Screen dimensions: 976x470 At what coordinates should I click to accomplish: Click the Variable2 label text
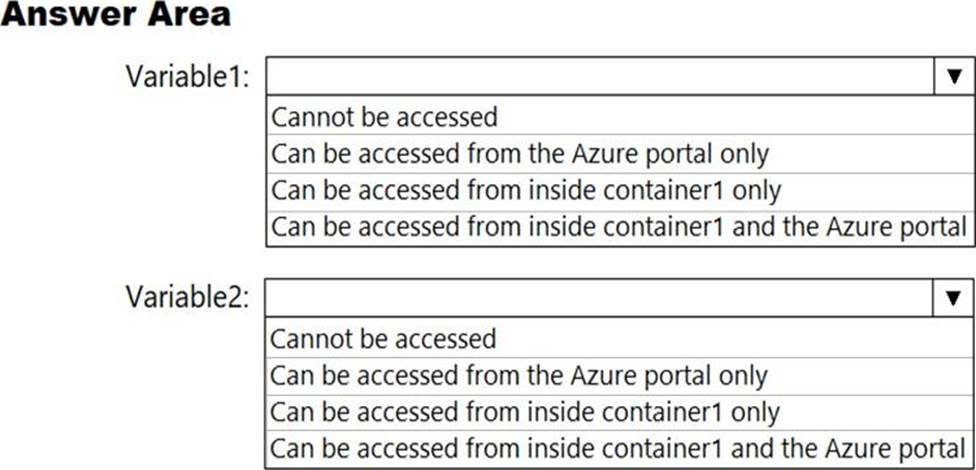[x=186, y=297]
